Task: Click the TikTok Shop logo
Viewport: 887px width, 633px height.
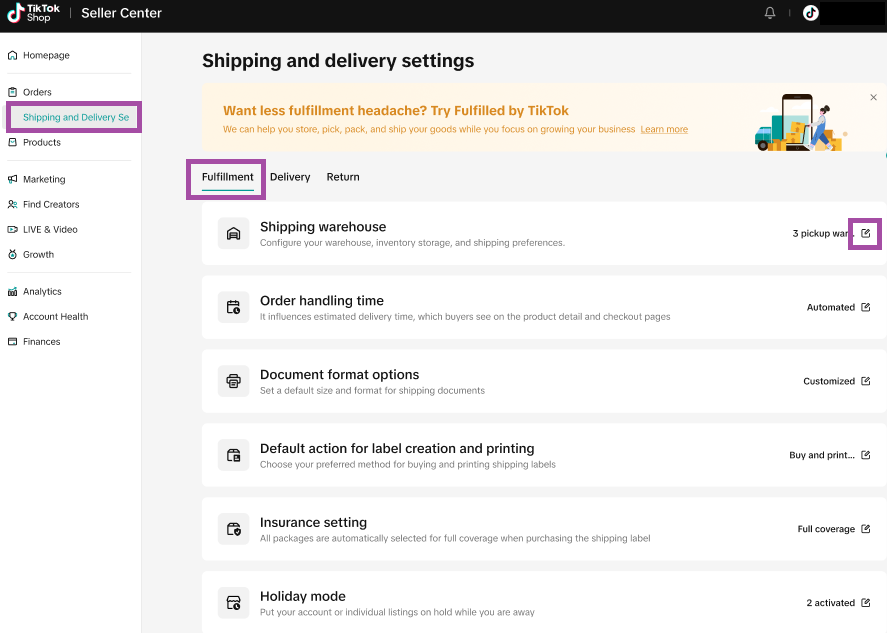Action: click(35, 13)
